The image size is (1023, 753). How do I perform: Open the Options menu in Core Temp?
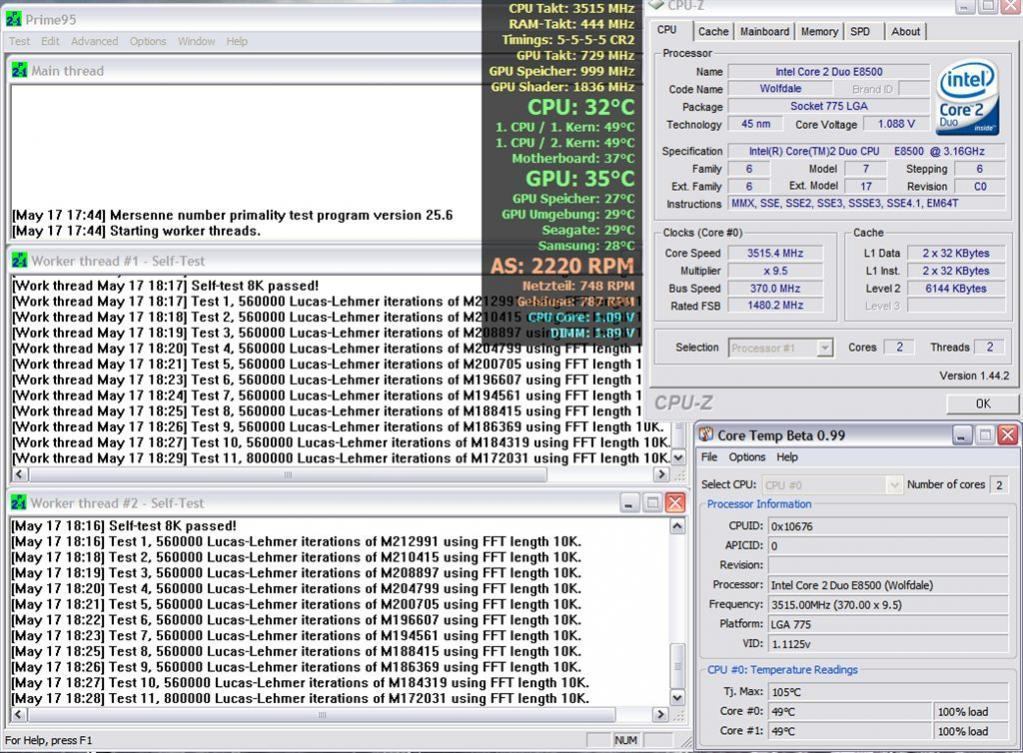747,457
